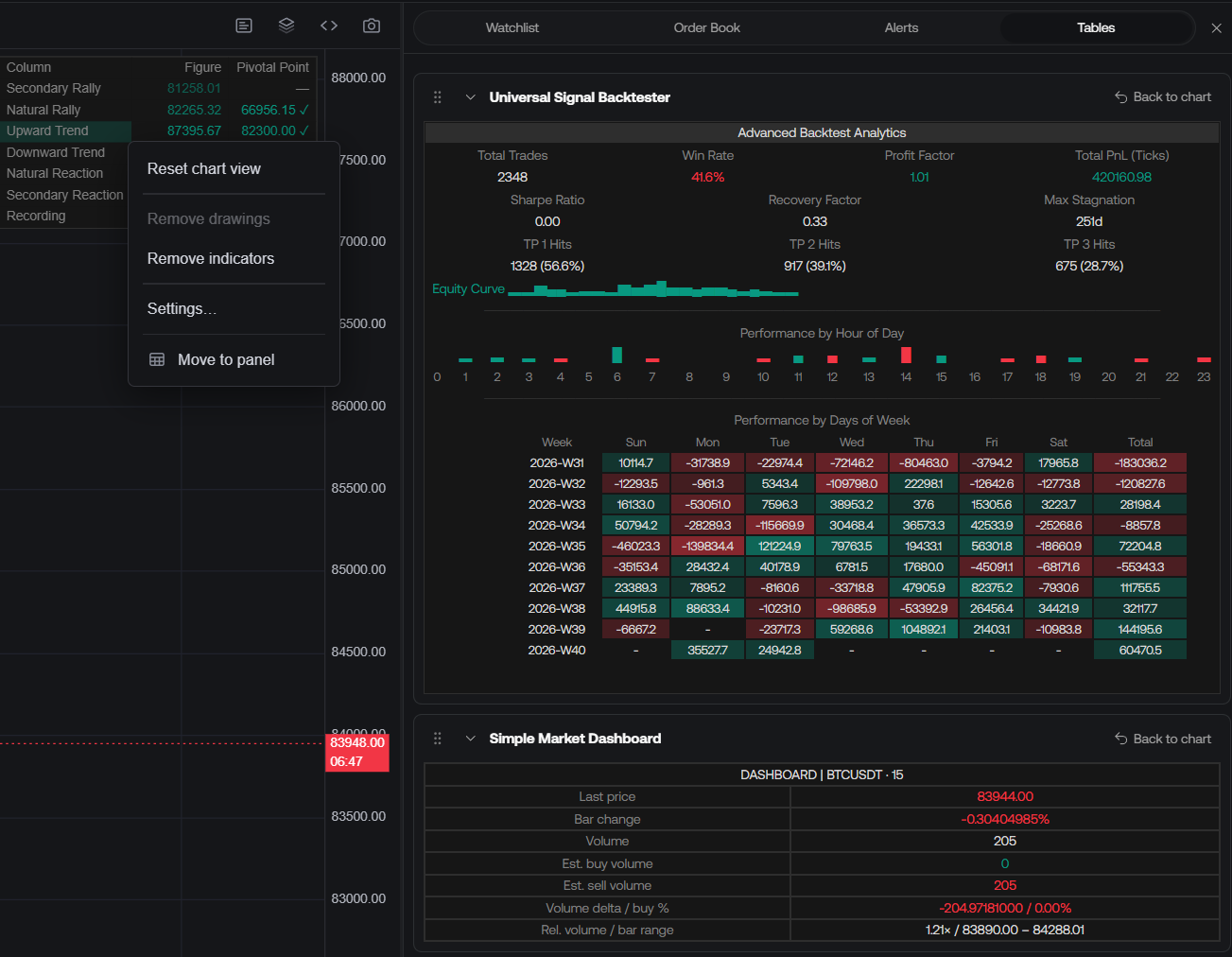
Task: Click the 2026-W35 week row label
Action: 557,547
